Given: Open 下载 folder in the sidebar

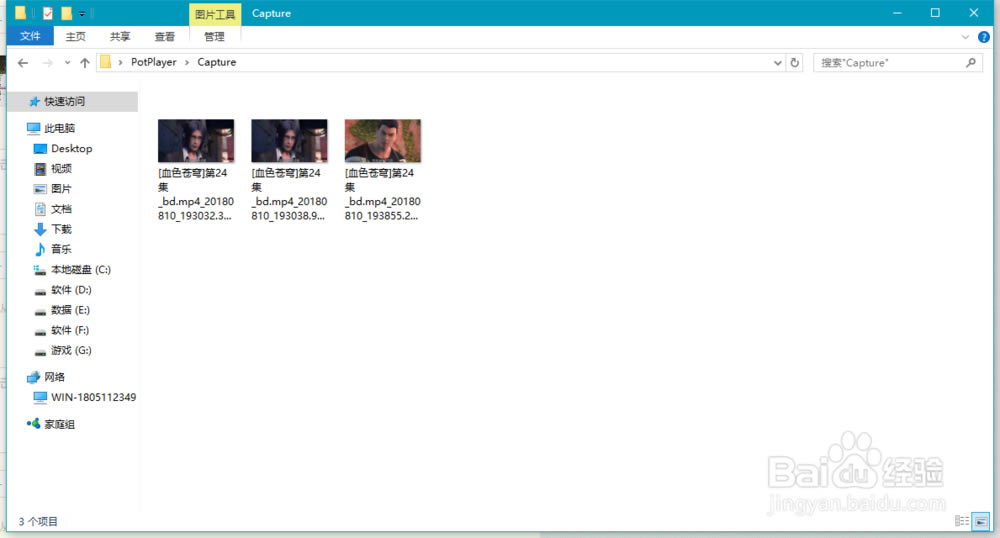Looking at the screenshot, I should [x=61, y=229].
